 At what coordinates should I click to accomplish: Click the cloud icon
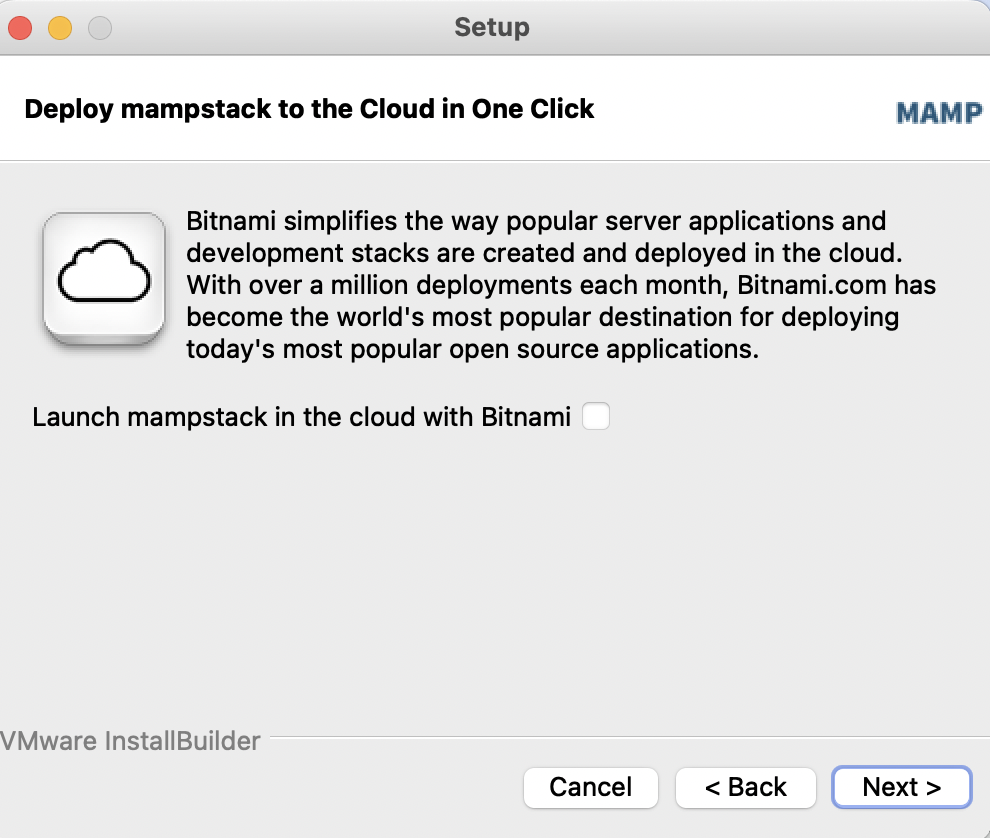coord(104,278)
